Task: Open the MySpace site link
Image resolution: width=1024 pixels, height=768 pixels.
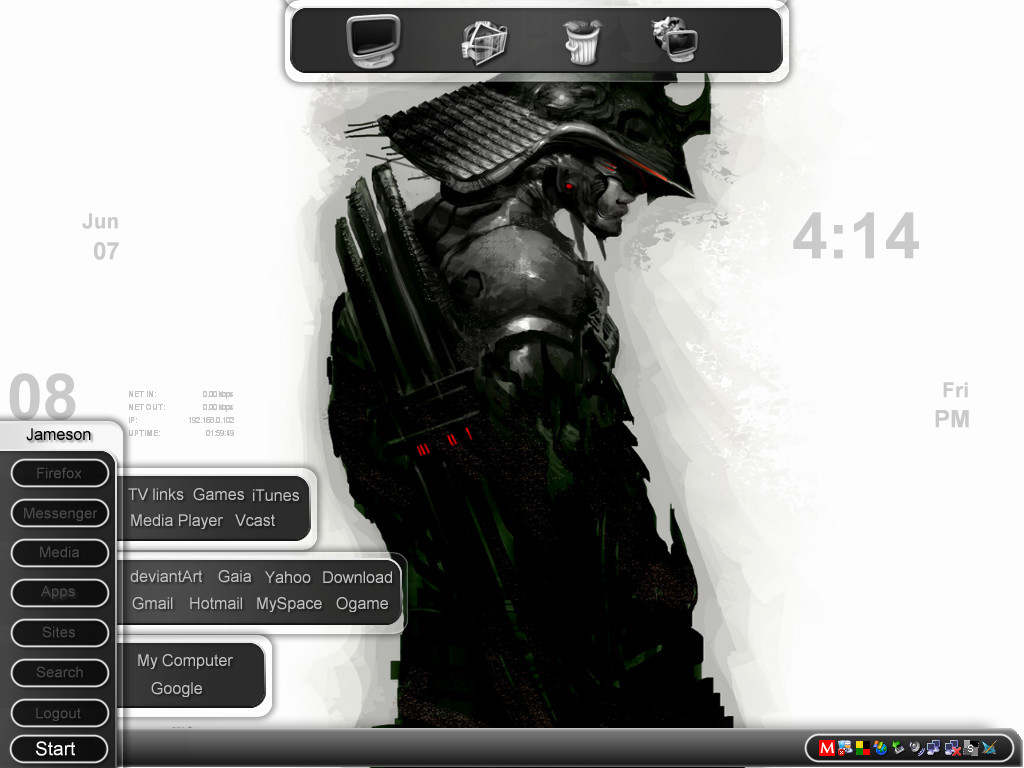Action: [x=289, y=603]
